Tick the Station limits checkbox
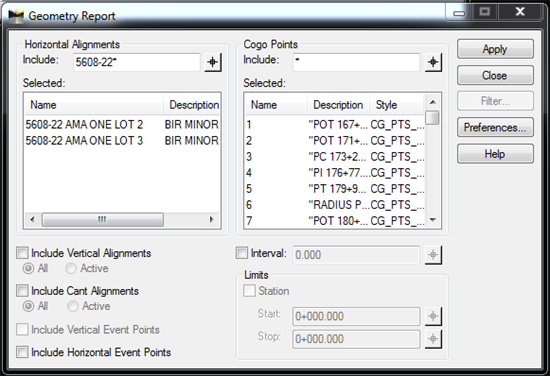This screenshot has width=550, height=376. coord(249,290)
